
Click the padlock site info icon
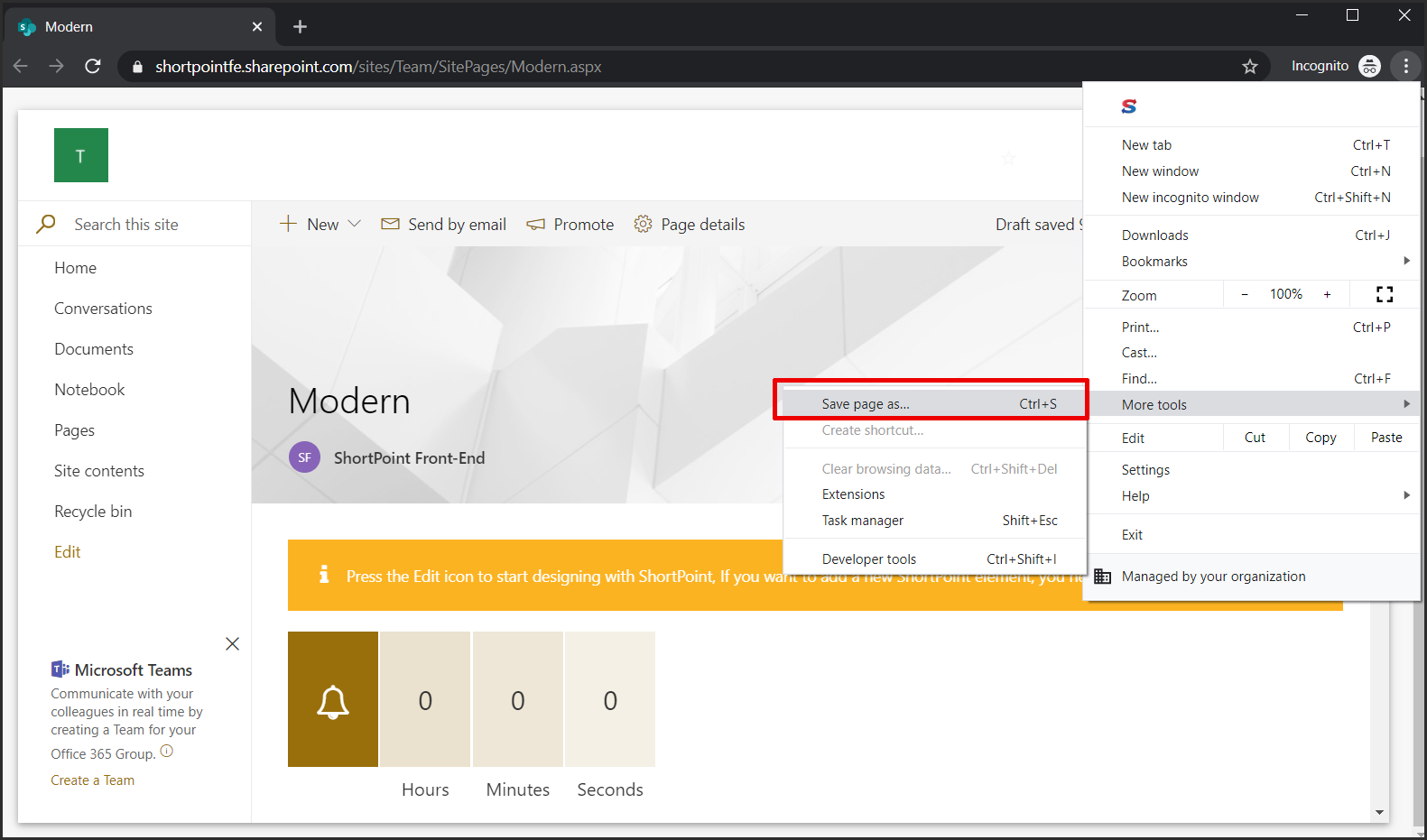137,67
